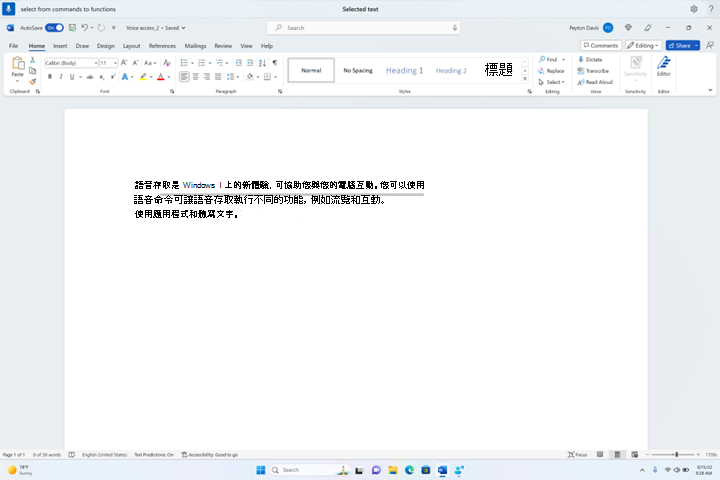Toggle Italic formatting

(61, 77)
